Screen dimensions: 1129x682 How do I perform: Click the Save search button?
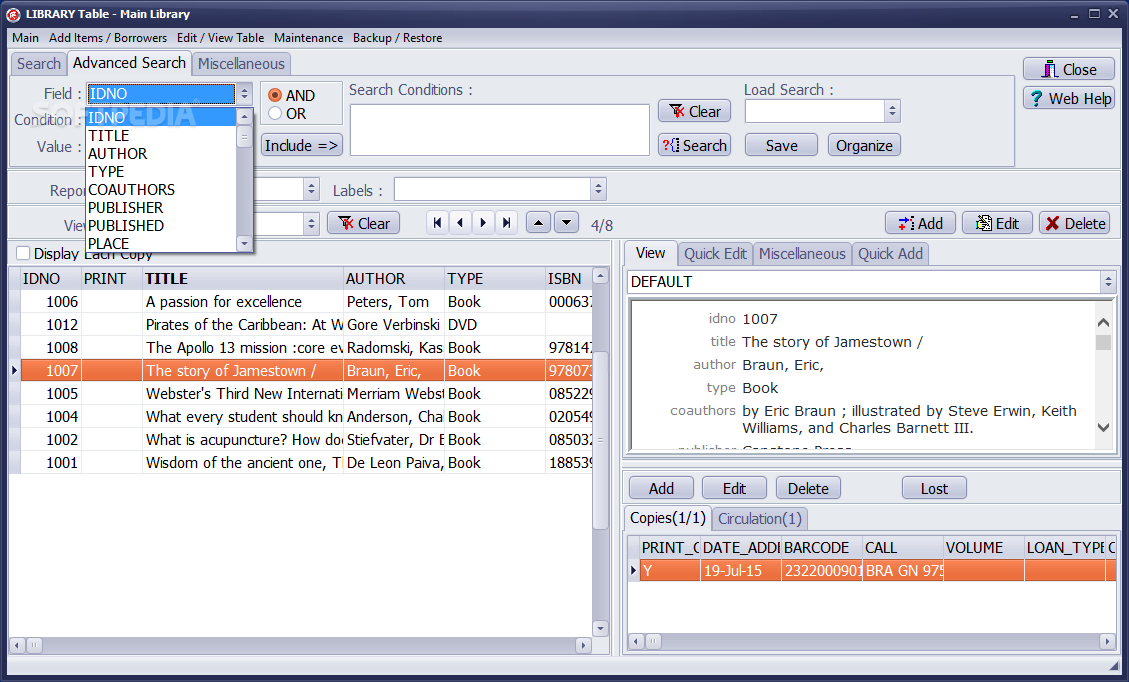[781, 145]
